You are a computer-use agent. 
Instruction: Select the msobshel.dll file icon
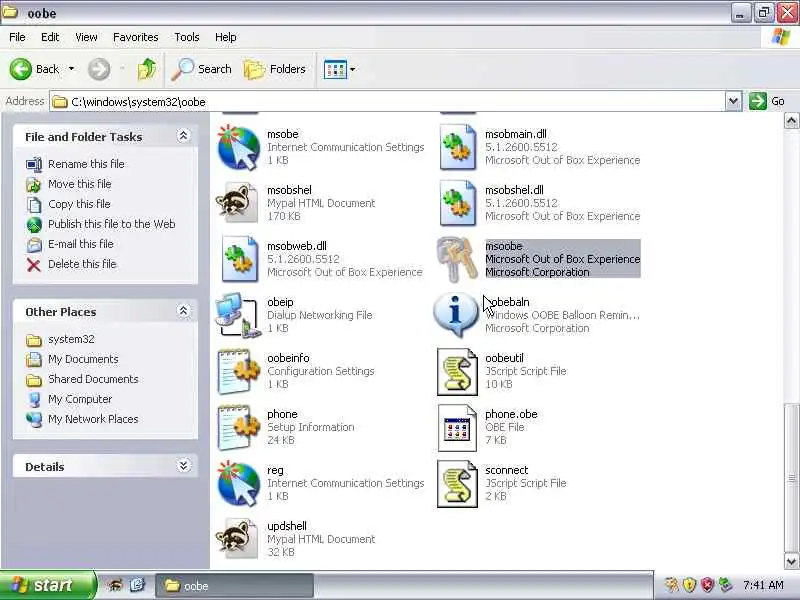click(x=458, y=203)
